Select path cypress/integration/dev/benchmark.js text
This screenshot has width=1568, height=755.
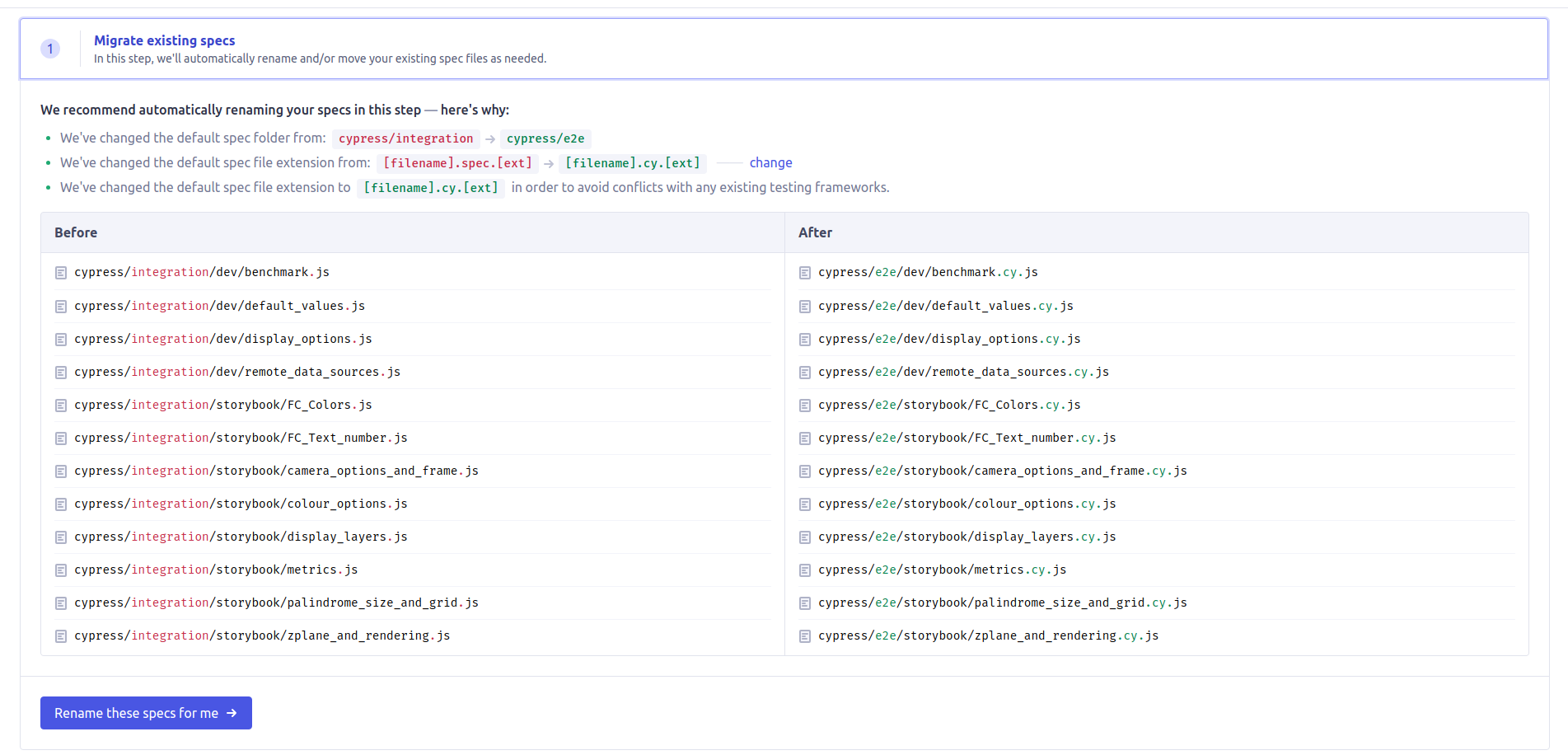pos(202,272)
